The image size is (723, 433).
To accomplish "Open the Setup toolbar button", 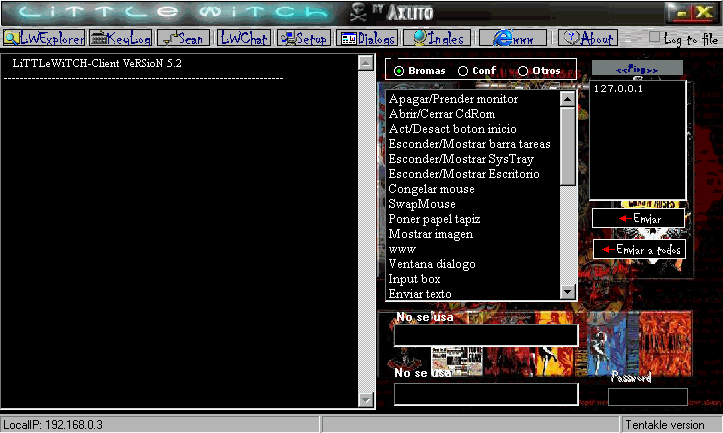I will (304, 38).
